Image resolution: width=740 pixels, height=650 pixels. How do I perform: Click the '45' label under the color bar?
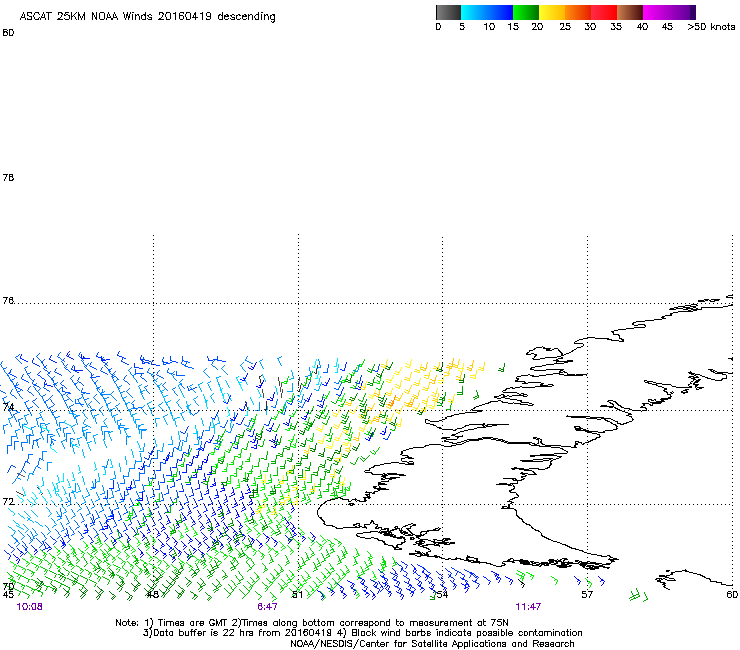coord(667,27)
